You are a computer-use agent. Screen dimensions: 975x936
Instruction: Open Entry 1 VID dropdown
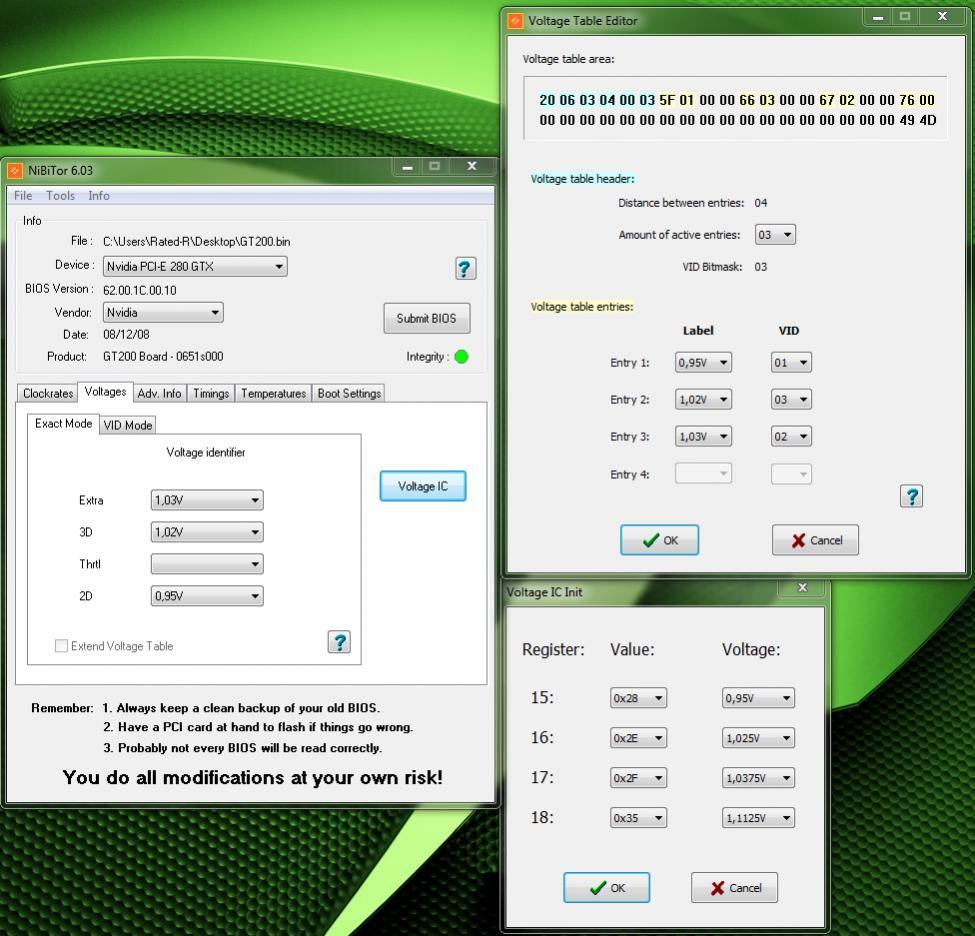pyautogui.click(x=791, y=363)
